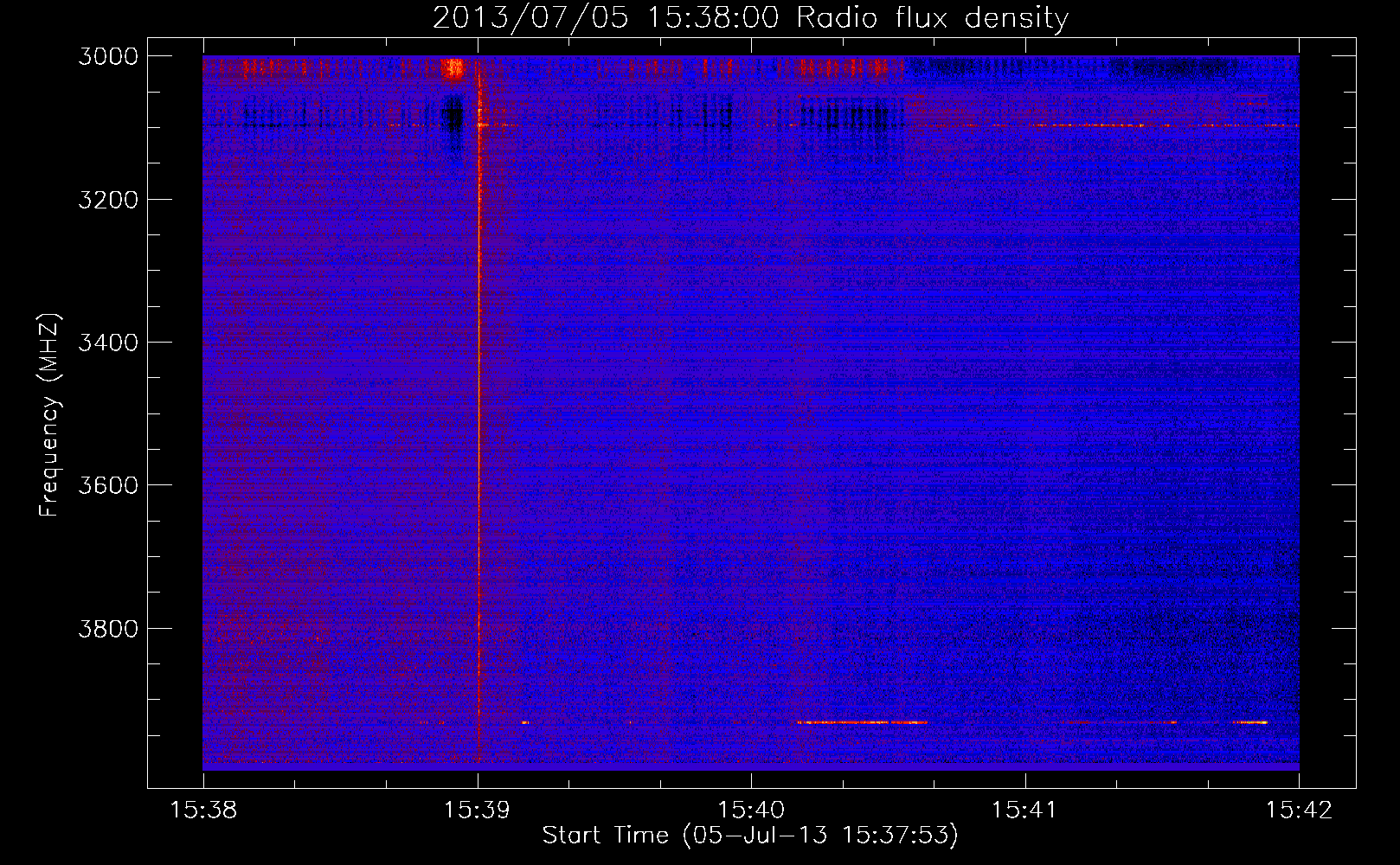
Task: Click the 15:38 time tick label
Action: pyautogui.click(x=203, y=810)
